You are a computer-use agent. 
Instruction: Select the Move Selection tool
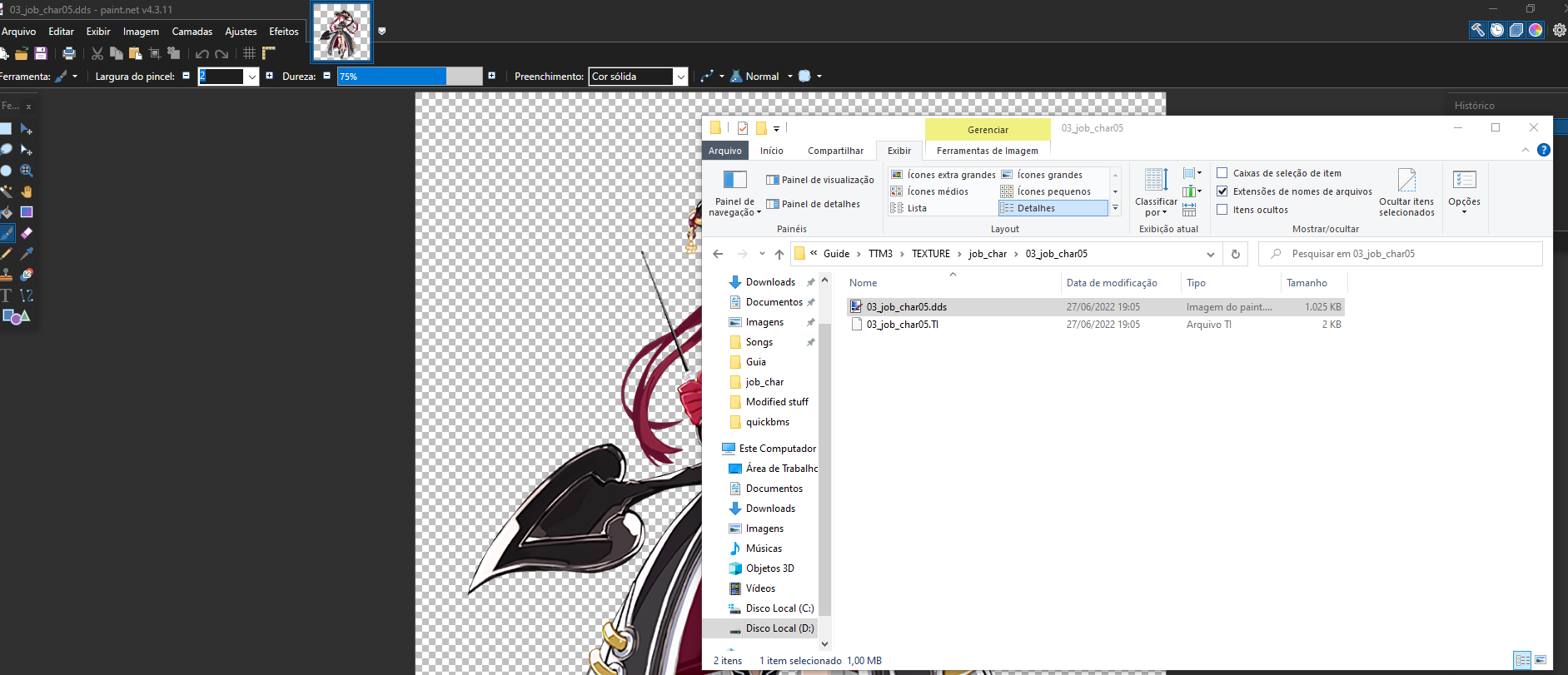click(27, 150)
